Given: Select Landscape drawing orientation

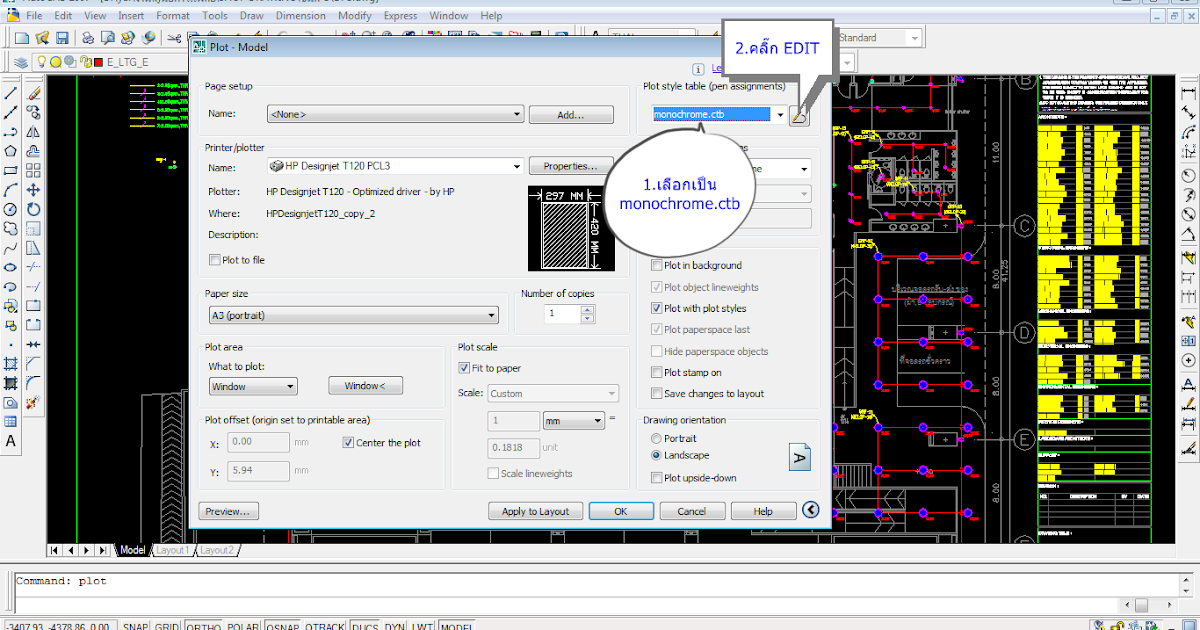Looking at the screenshot, I should pos(656,455).
